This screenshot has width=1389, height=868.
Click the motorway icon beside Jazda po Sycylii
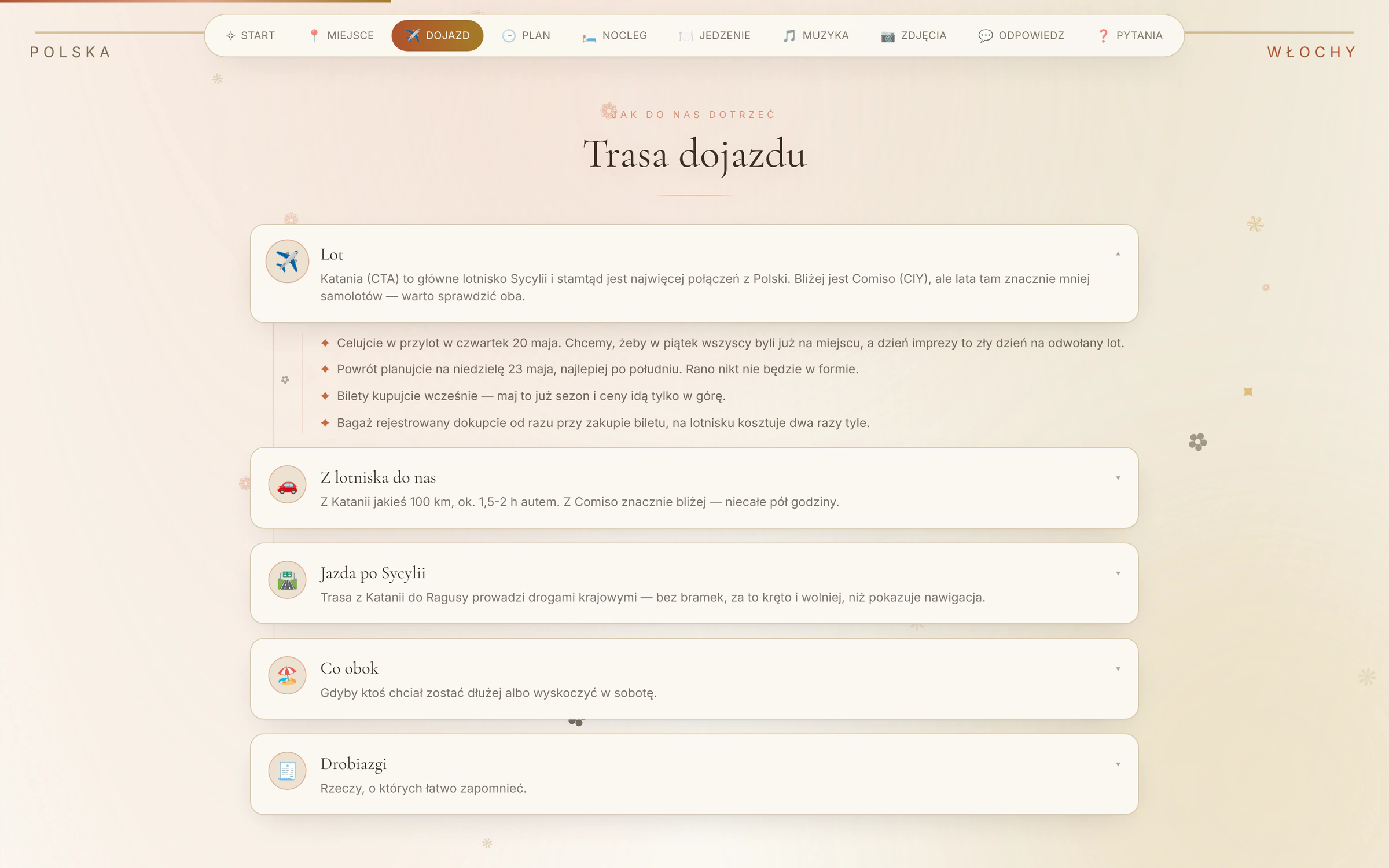[x=287, y=580]
